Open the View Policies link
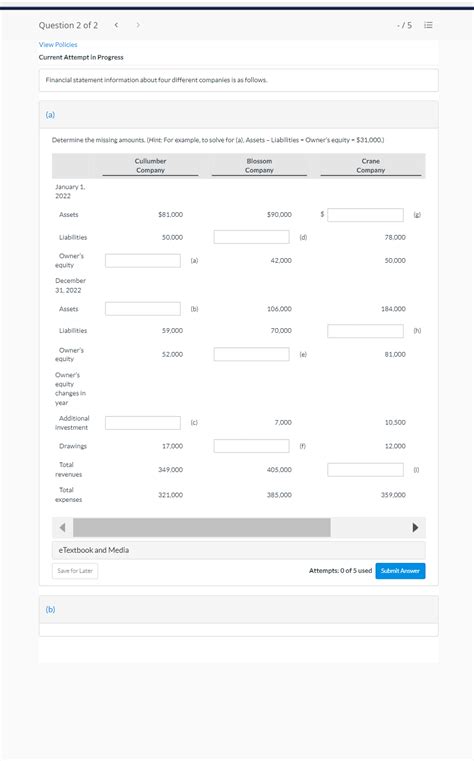This screenshot has height=761, width=474. [58, 45]
